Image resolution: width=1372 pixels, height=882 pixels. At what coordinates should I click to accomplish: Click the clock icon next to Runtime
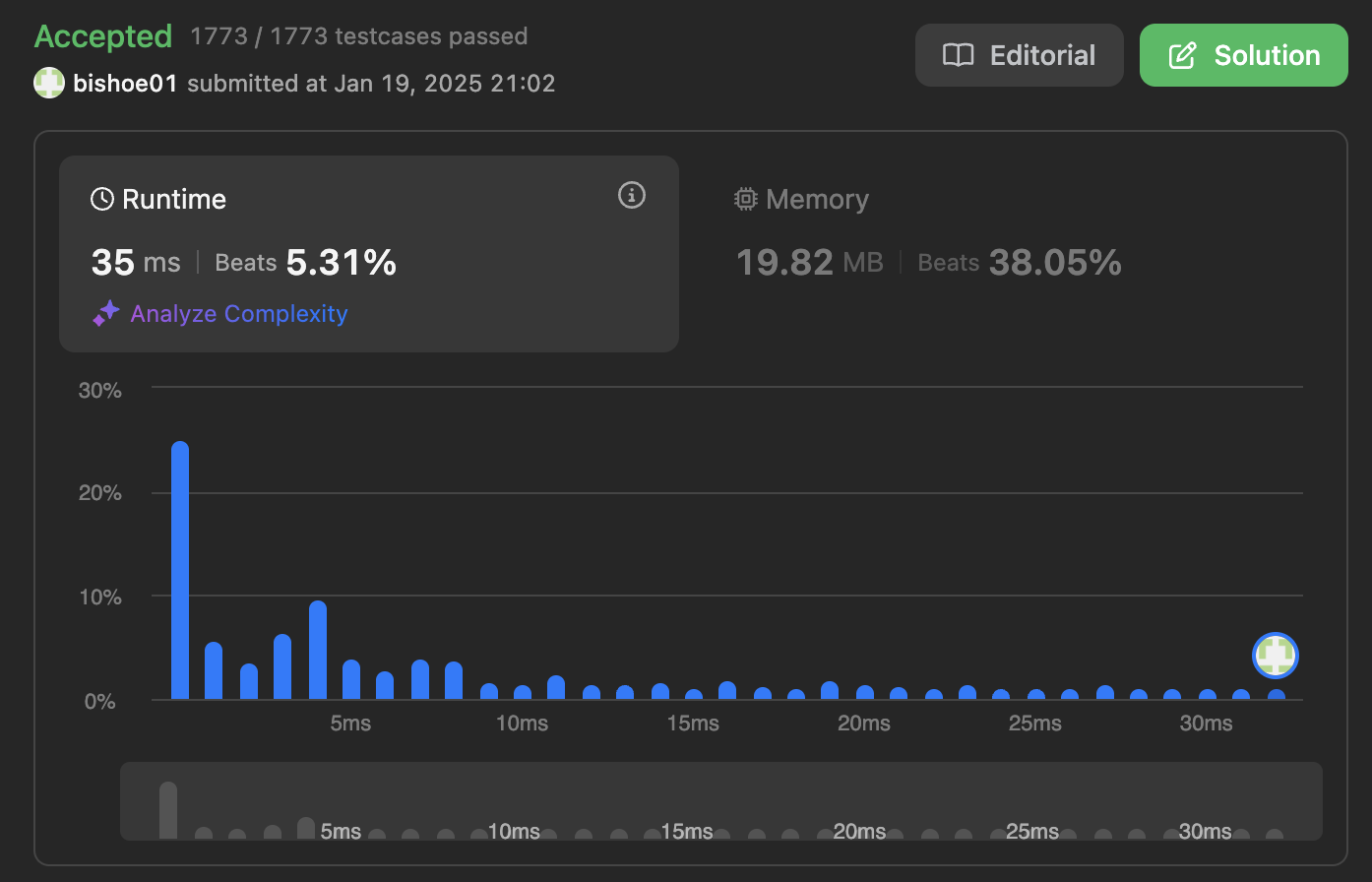click(102, 200)
